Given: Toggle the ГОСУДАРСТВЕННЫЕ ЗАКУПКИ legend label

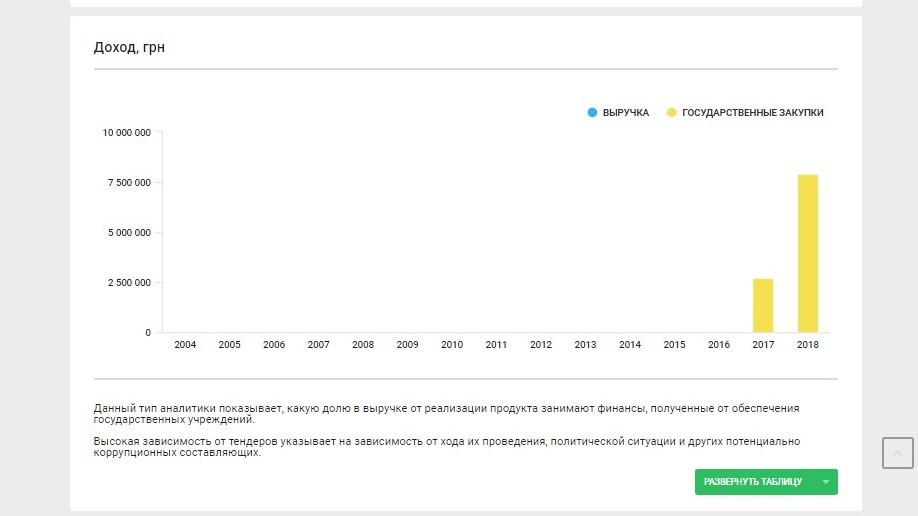Looking at the screenshot, I should (753, 113).
